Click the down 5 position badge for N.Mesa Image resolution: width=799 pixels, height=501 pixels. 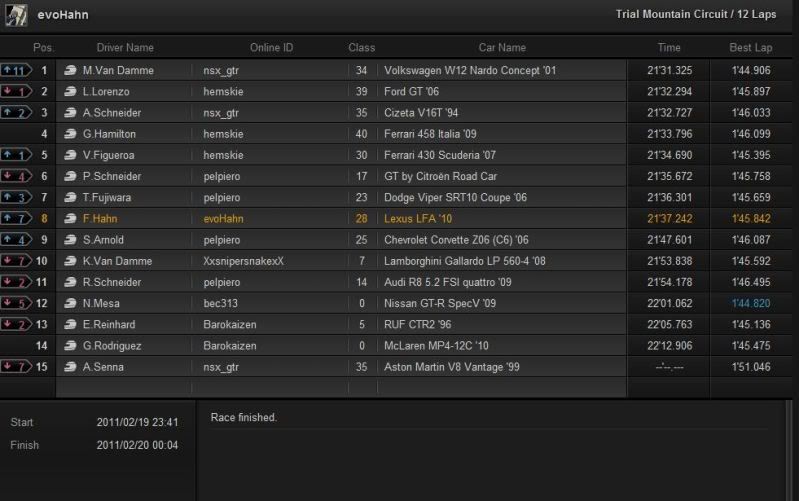pyautogui.click(x=16, y=303)
